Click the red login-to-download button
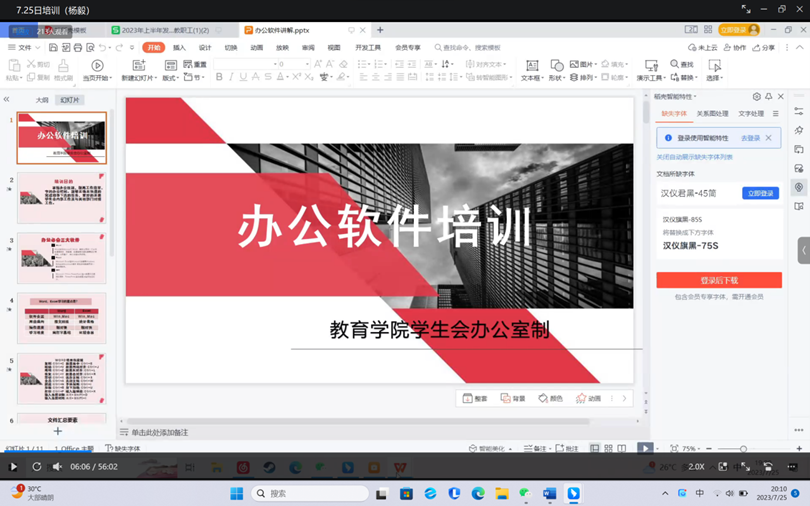This screenshot has width=810, height=506. 719,280
